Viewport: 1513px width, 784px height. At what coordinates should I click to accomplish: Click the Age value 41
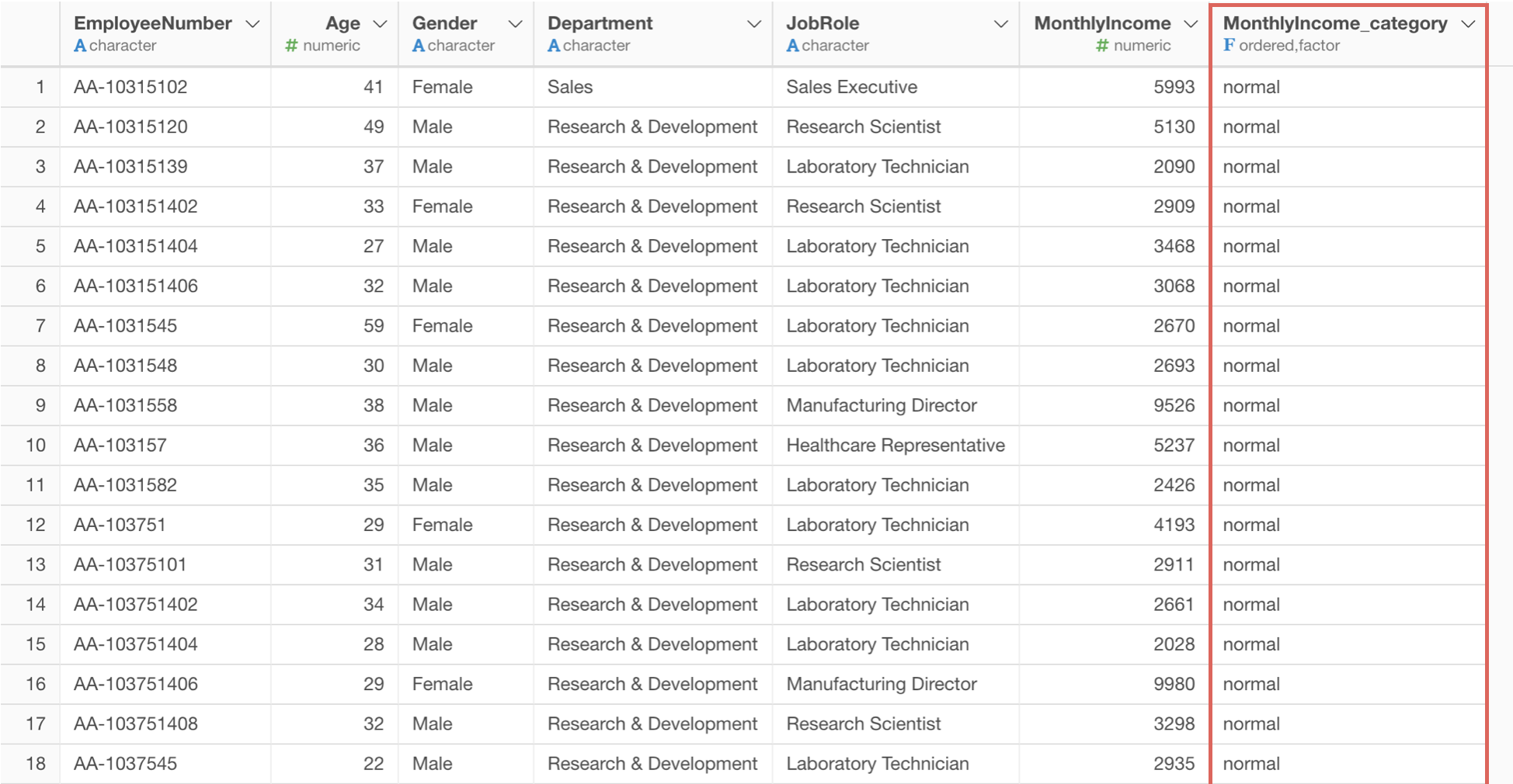pos(374,87)
